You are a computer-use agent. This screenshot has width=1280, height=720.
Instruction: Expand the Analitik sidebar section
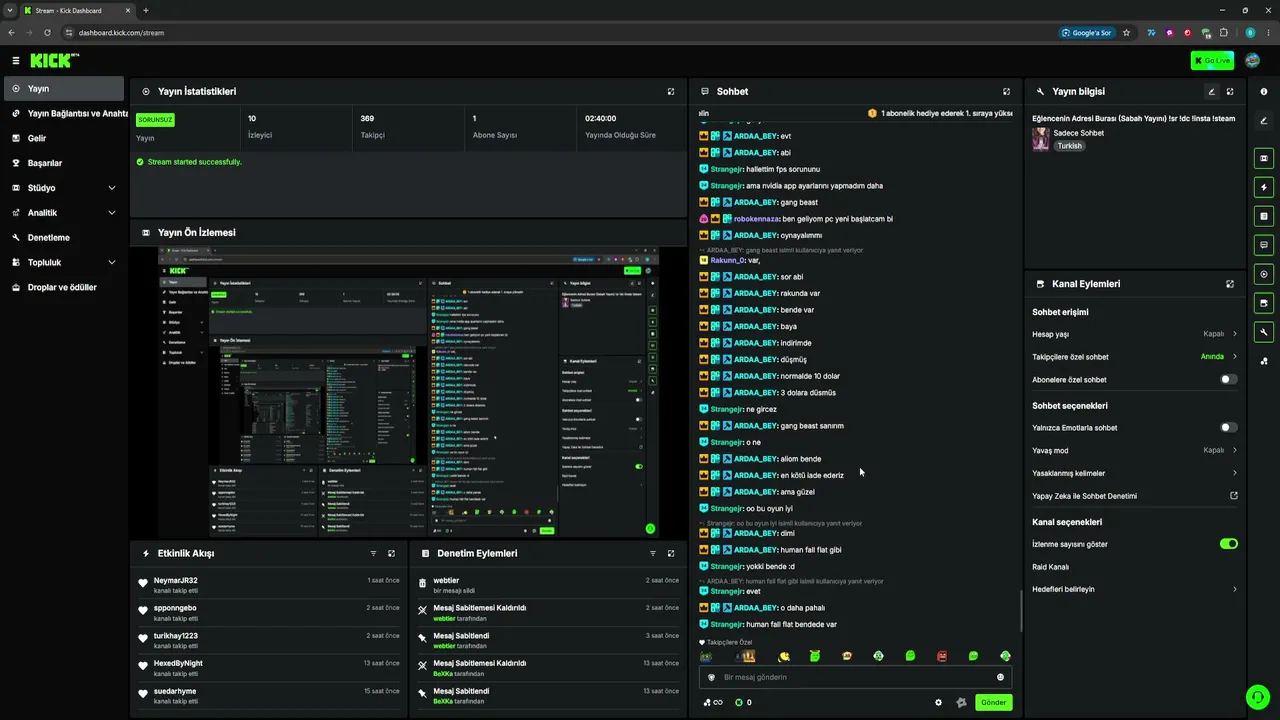click(x=65, y=213)
